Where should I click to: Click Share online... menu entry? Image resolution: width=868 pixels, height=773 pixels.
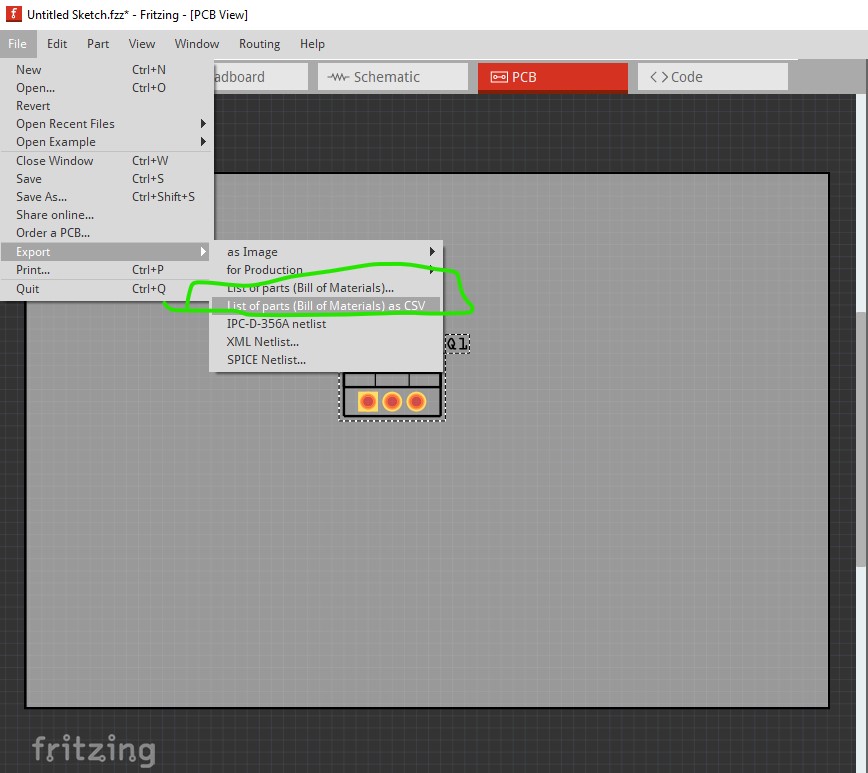(x=106, y=215)
